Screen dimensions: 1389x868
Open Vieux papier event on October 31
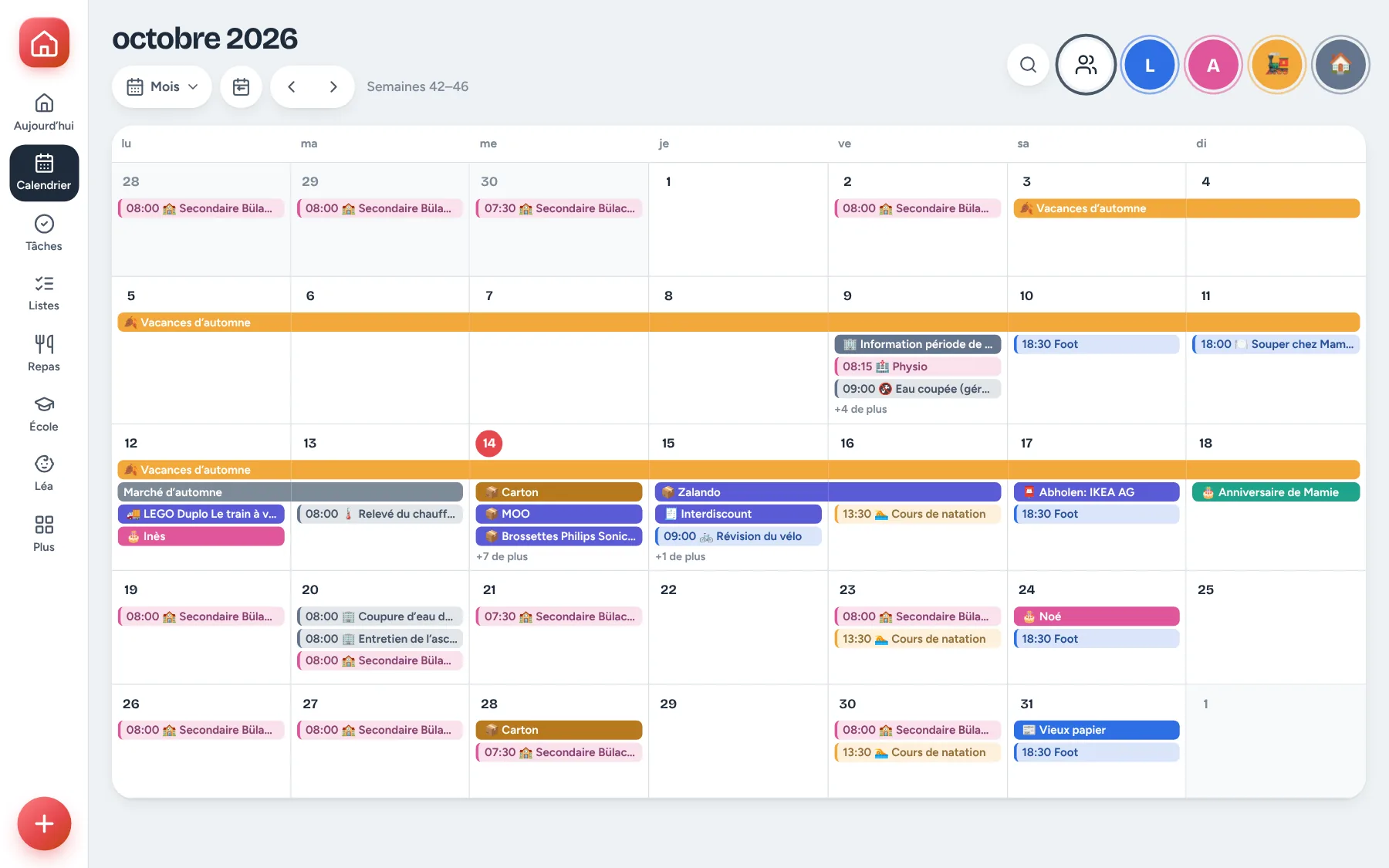pos(1097,730)
